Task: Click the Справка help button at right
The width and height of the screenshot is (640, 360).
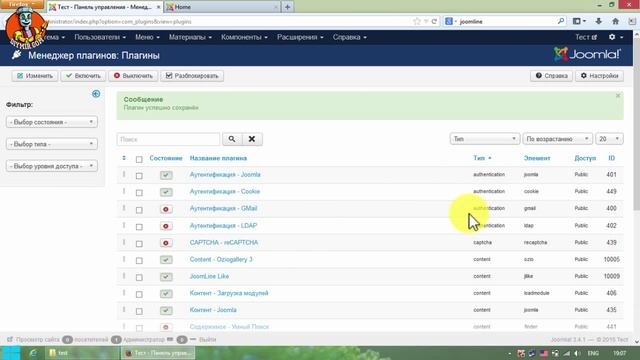Action: [551, 76]
